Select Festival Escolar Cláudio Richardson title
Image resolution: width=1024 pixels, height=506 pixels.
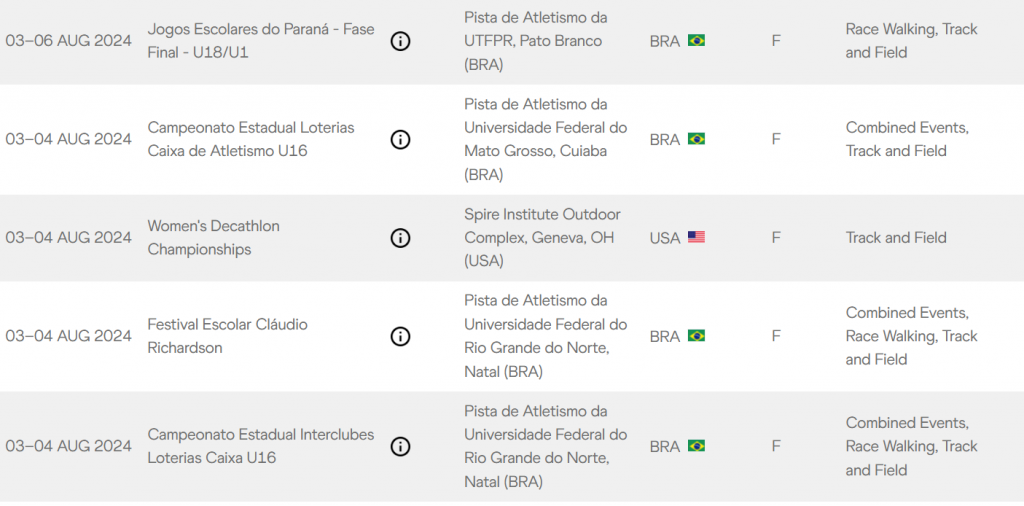coord(228,336)
